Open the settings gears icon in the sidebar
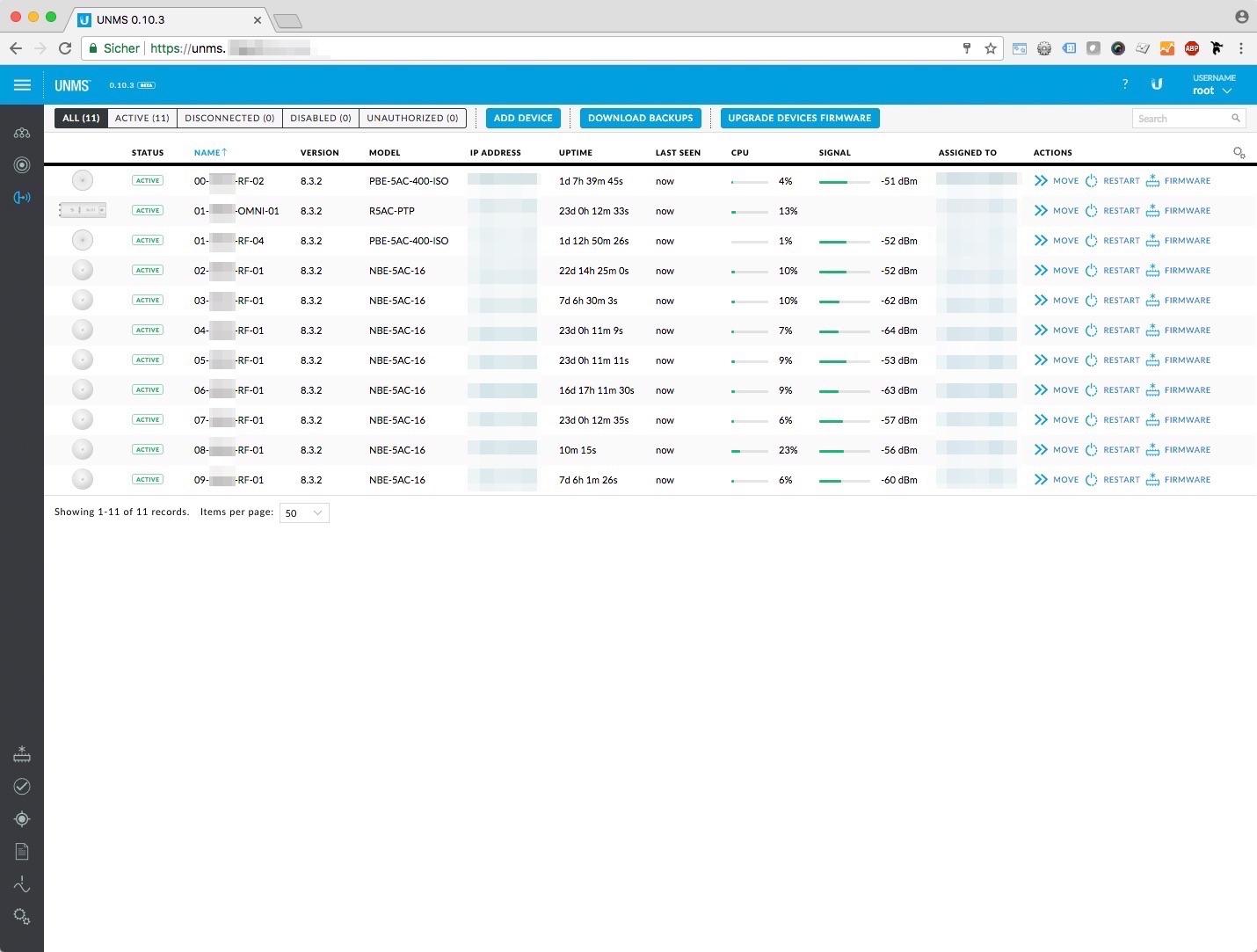The width and height of the screenshot is (1257, 952). click(x=22, y=917)
